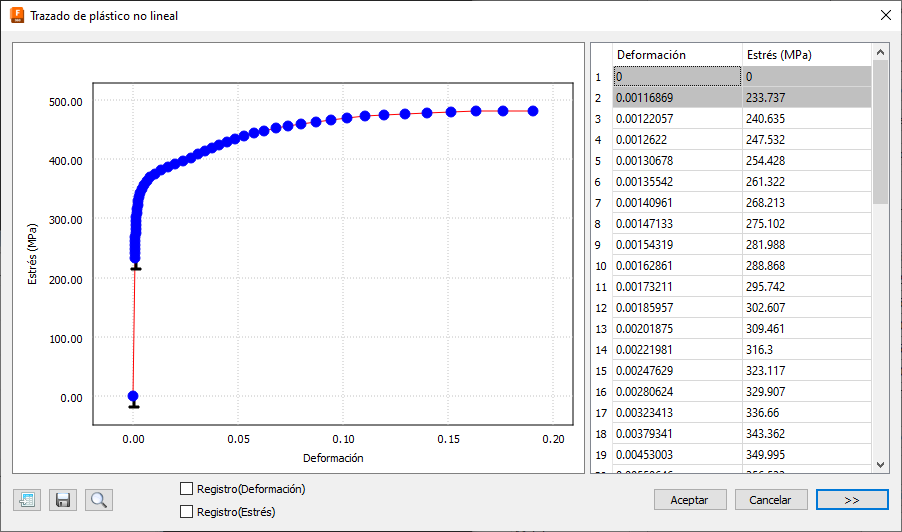The width and height of the screenshot is (902, 532).
Task: Select cell 0.00453003
Action: pyautogui.click(x=677, y=454)
